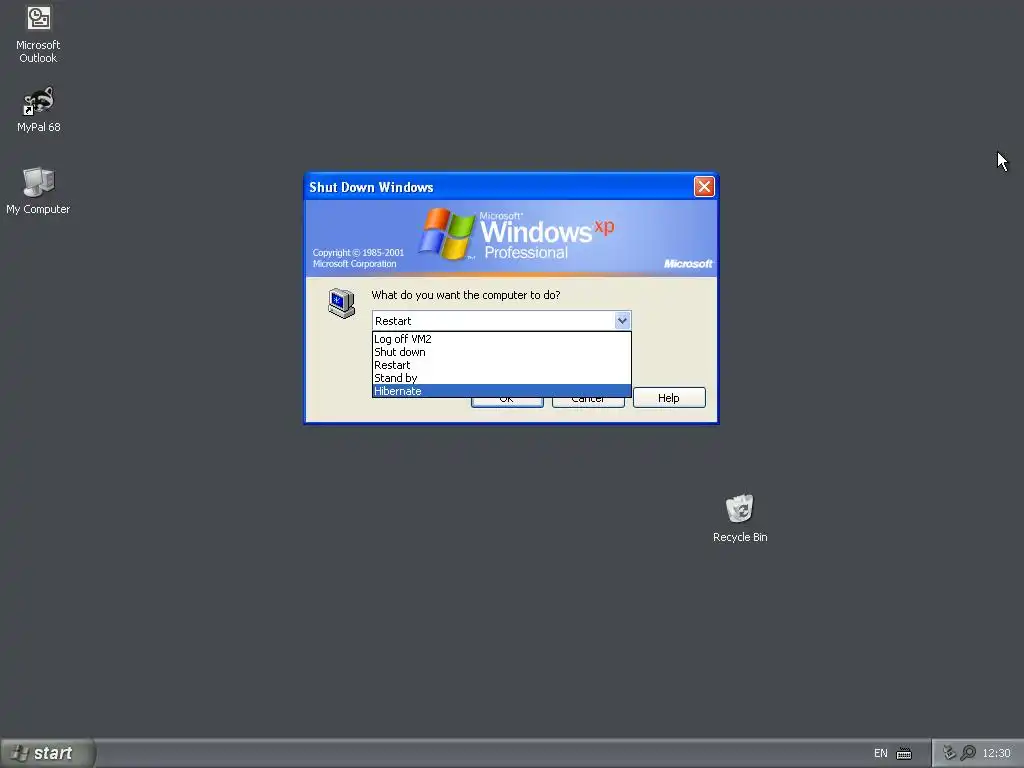Choose 'Shut down' from the list
Image resolution: width=1024 pixels, height=768 pixels.
click(x=502, y=352)
